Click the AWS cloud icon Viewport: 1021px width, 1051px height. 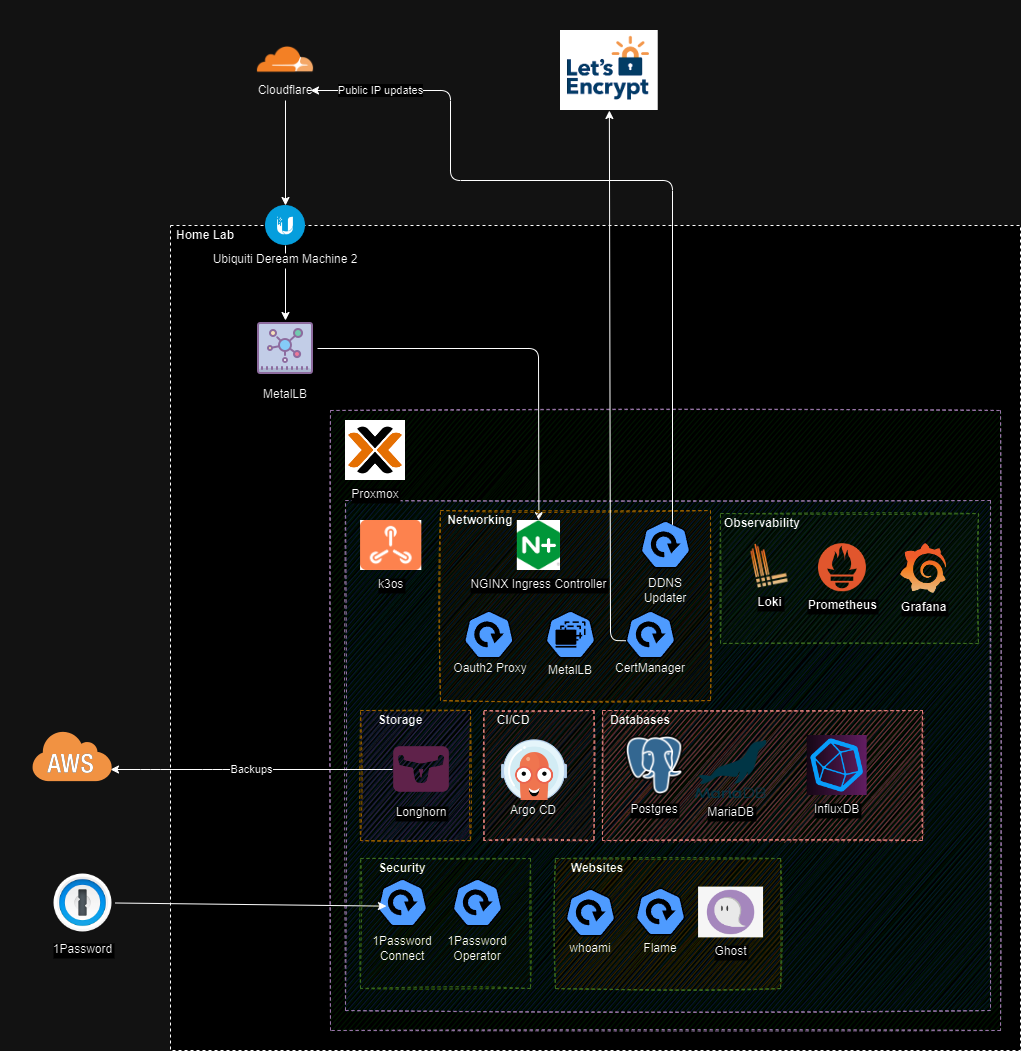pyautogui.click(x=71, y=759)
